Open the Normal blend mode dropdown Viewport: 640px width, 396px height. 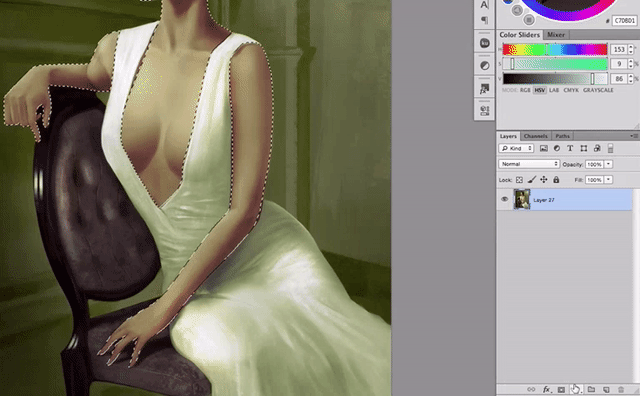529,164
